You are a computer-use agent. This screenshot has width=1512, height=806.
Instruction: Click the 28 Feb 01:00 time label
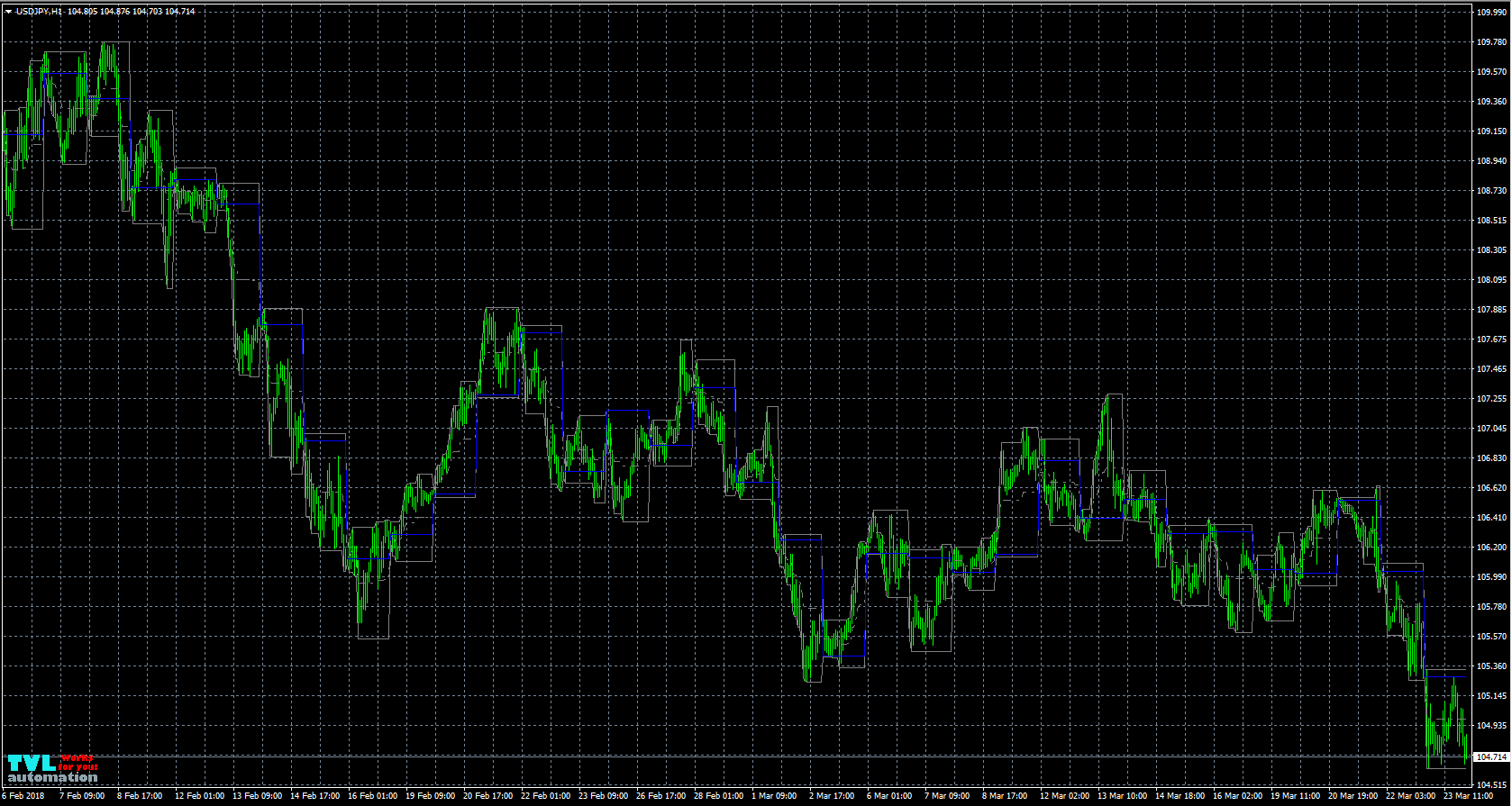click(718, 796)
